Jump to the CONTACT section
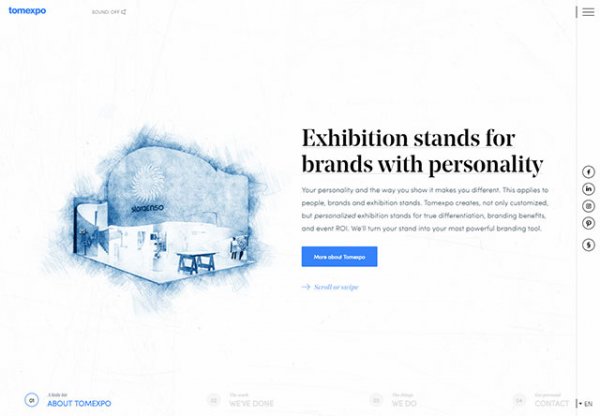 552,401
